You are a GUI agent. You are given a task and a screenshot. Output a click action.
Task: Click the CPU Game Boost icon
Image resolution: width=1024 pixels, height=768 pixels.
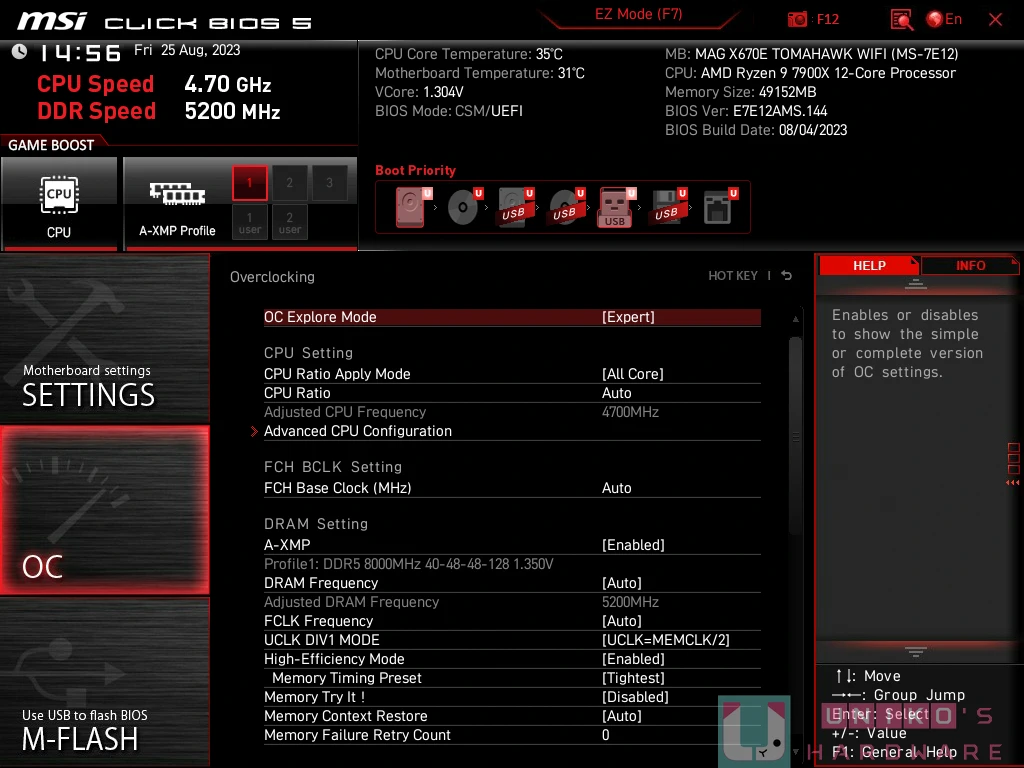tap(59, 195)
